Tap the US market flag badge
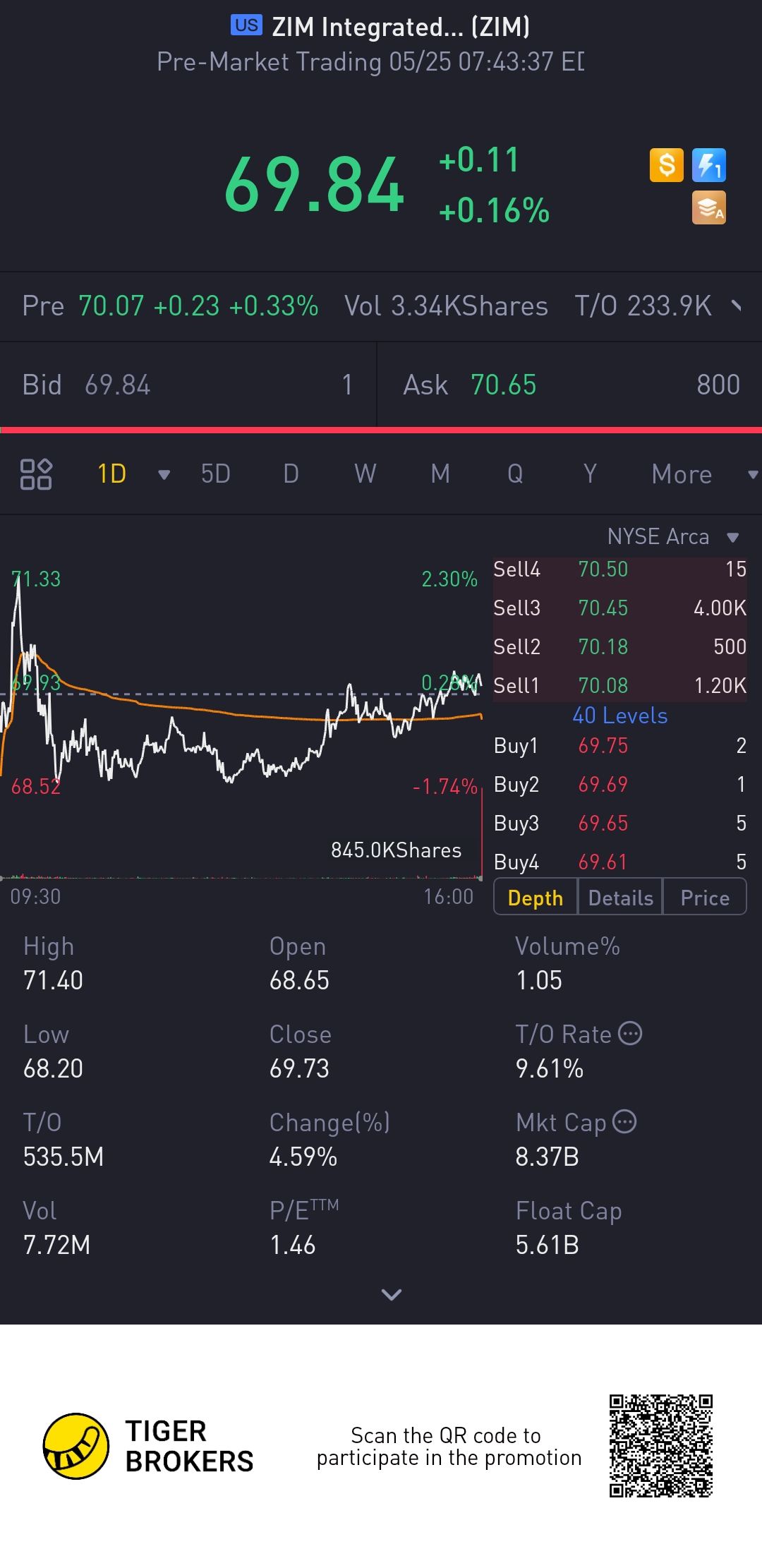Viewport: 762px width, 1568px height. pyautogui.click(x=246, y=25)
